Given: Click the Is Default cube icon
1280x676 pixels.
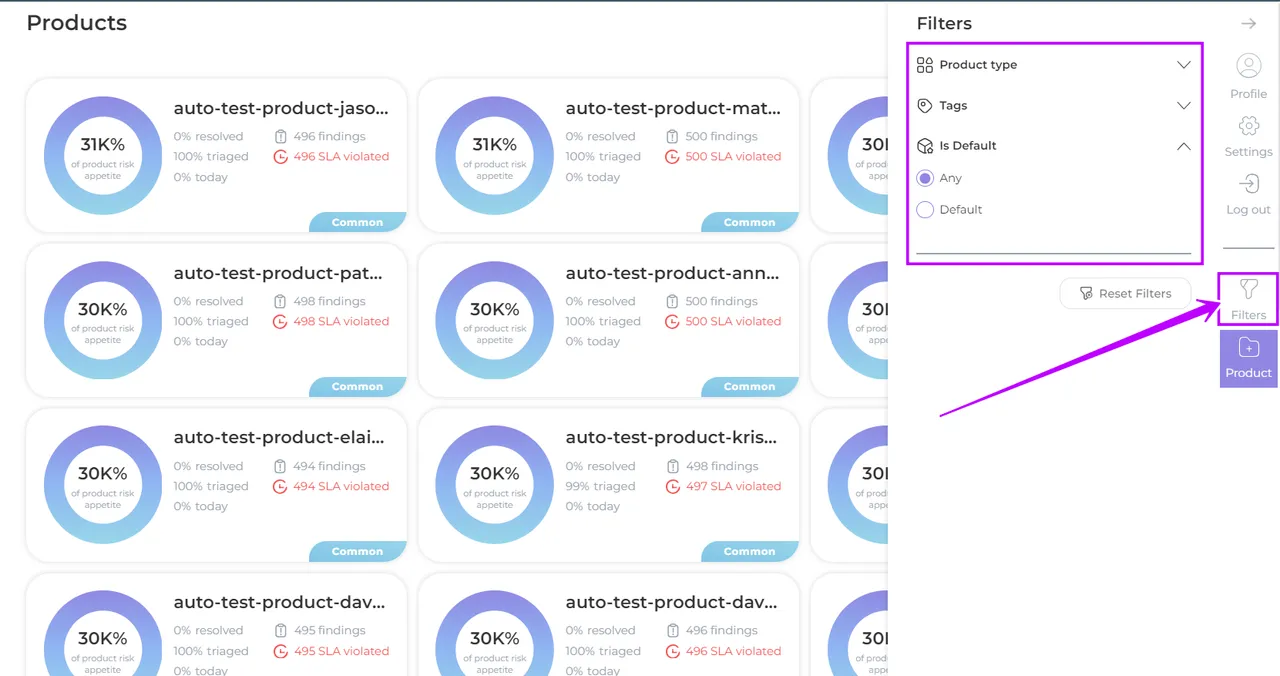Looking at the screenshot, I should pos(925,146).
